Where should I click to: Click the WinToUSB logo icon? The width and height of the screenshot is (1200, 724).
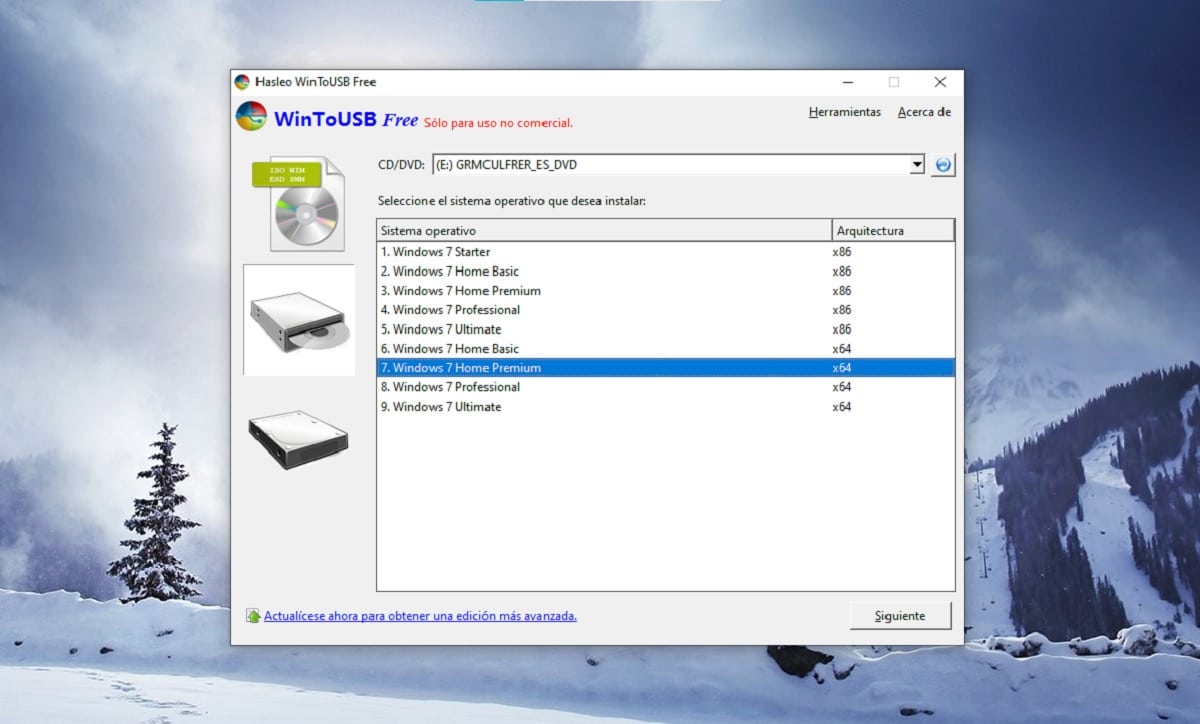[251, 118]
